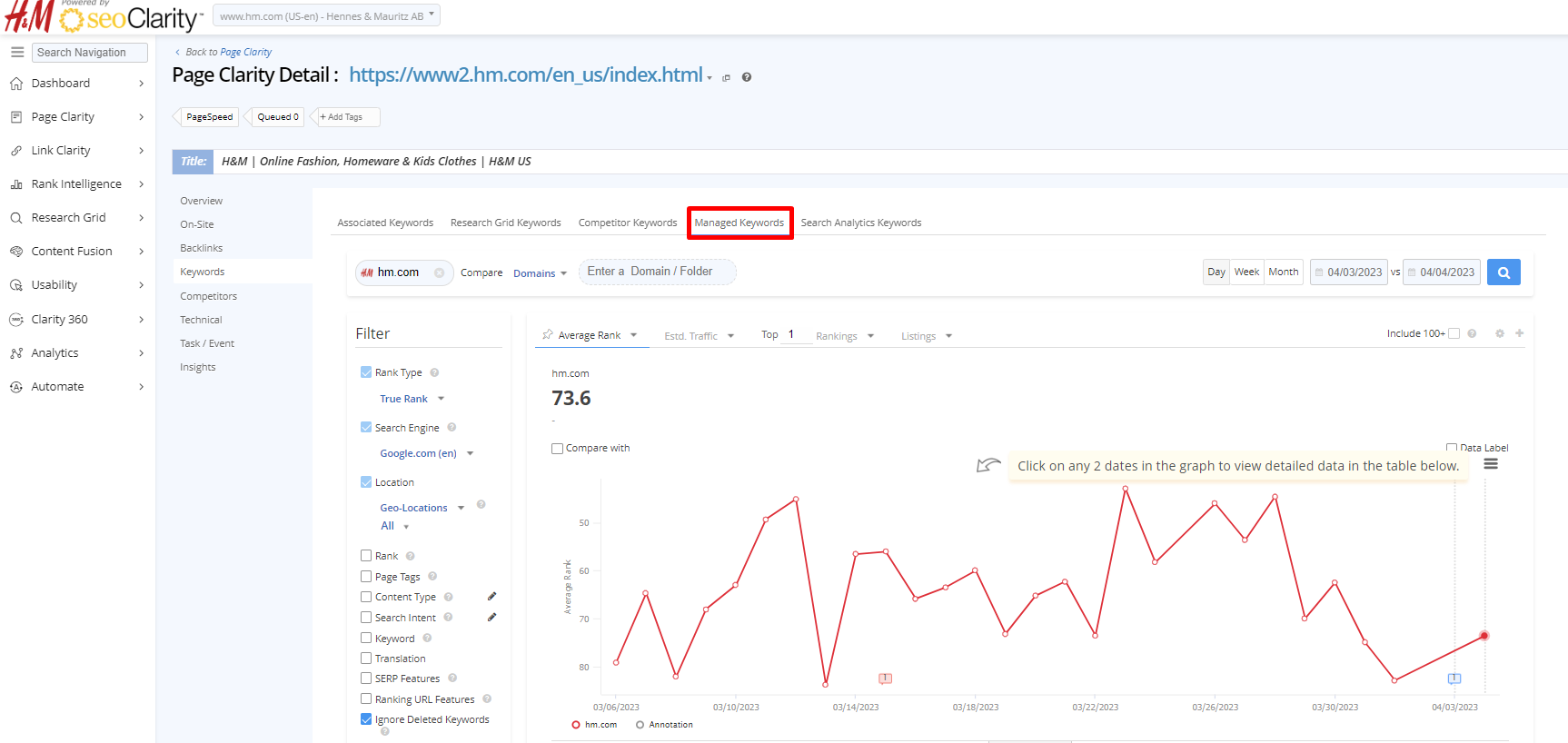Screen dimensions: 1568x743
Task: Click the chart export menu icon
Action: [x=1491, y=464]
